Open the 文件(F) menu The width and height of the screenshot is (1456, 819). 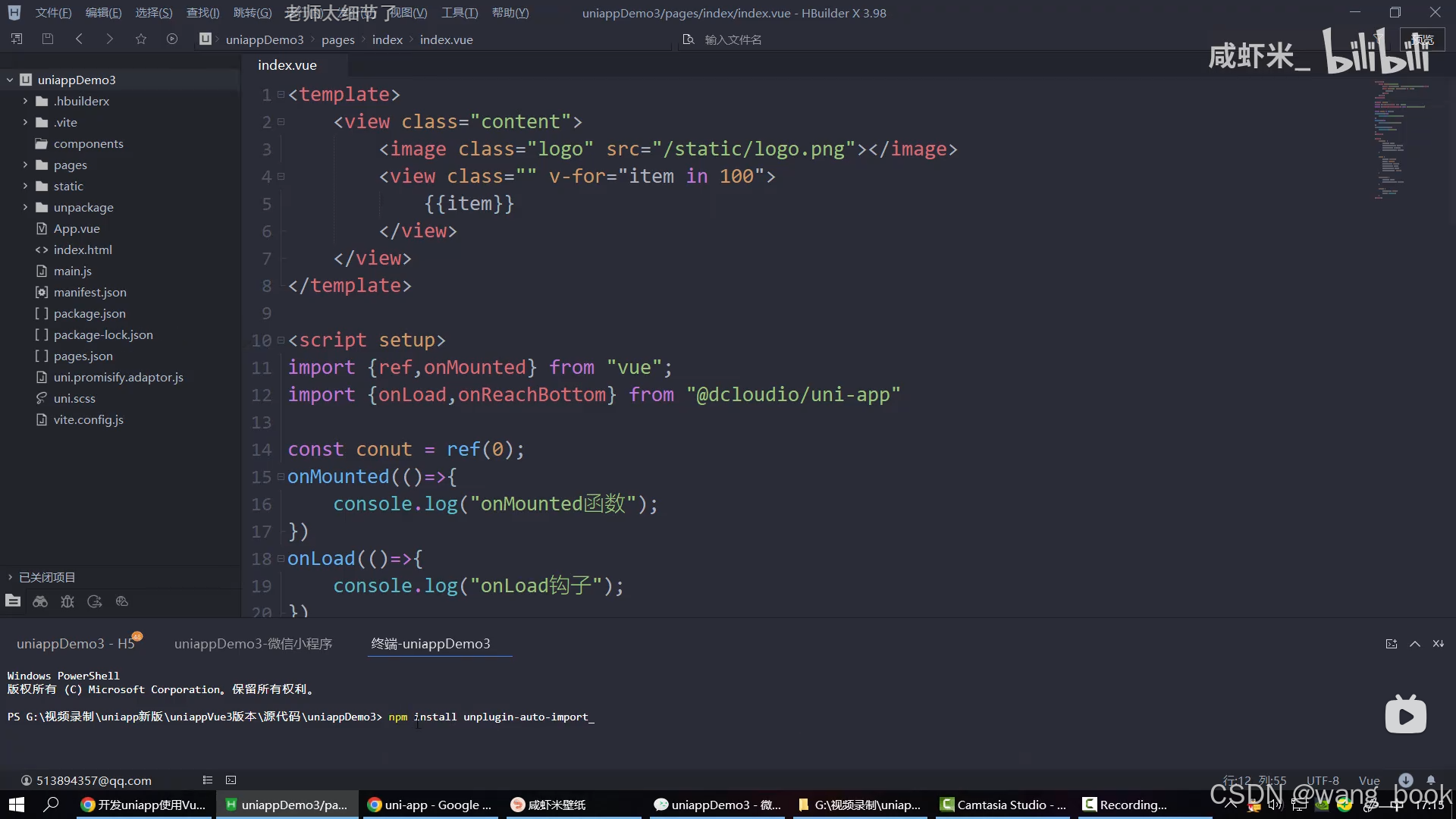click(x=53, y=13)
